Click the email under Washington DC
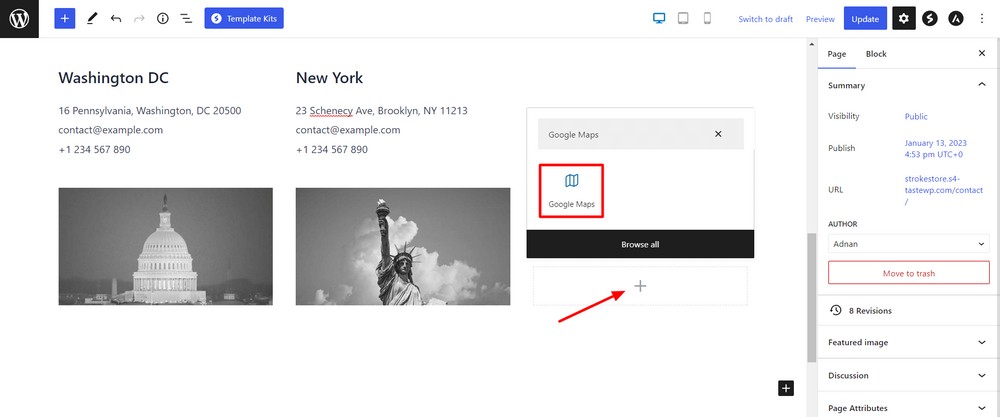1000x417 pixels. point(110,130)
